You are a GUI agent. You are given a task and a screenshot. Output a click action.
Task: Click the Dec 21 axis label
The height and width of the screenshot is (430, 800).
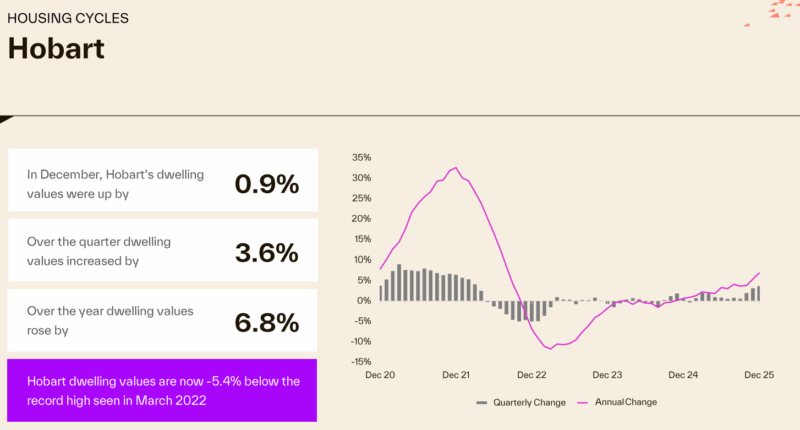pyautogui.click(x=456, y=375)
